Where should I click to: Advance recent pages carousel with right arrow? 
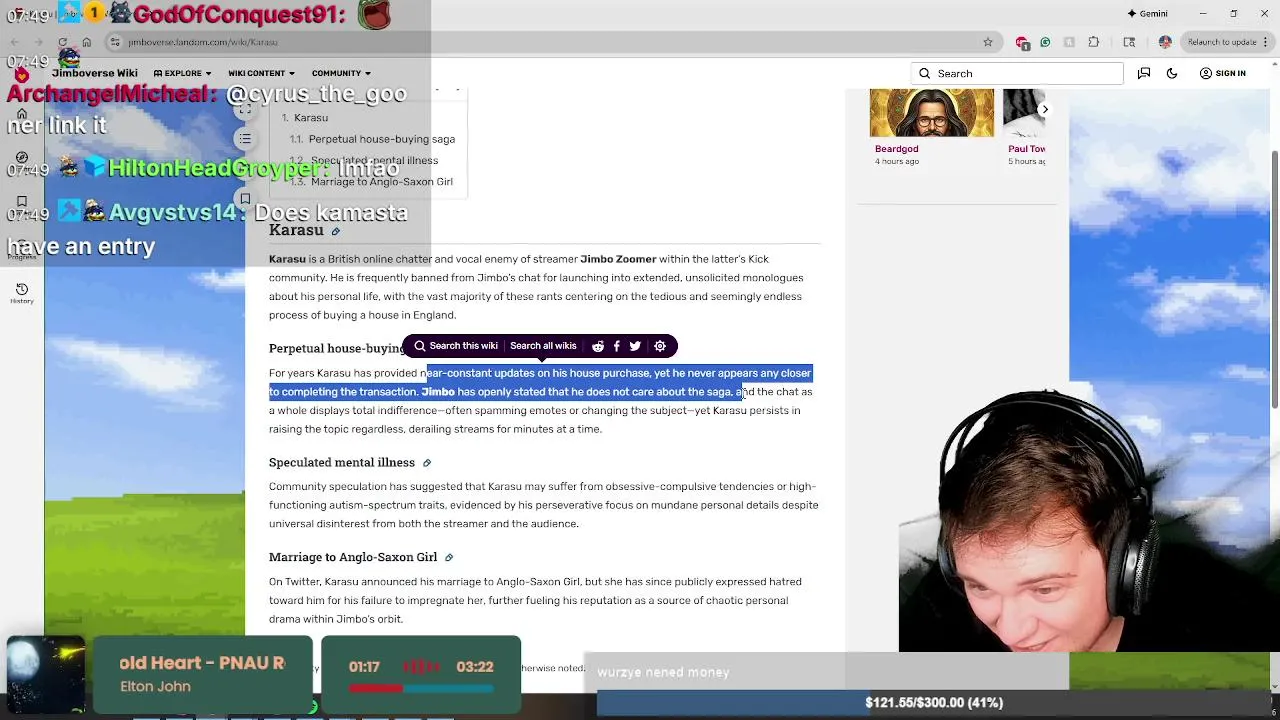1045,109
